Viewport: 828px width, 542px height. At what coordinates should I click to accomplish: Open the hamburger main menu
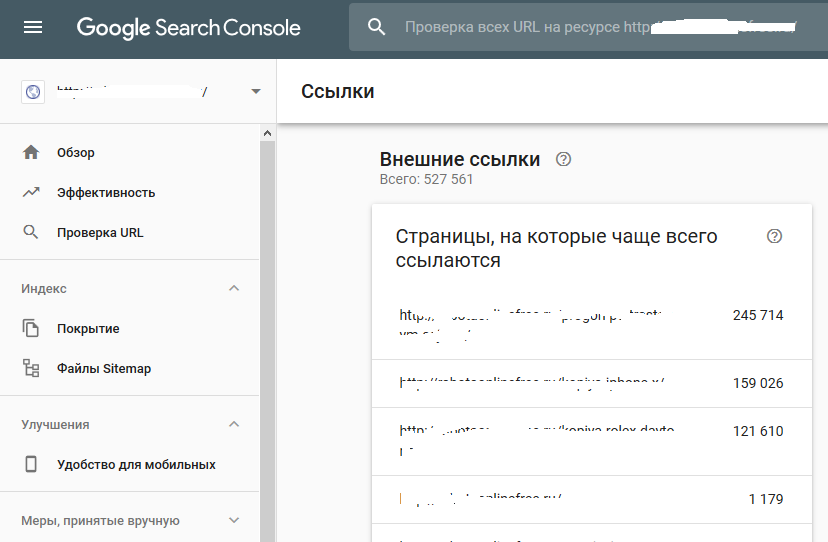(x=33, y=28)
